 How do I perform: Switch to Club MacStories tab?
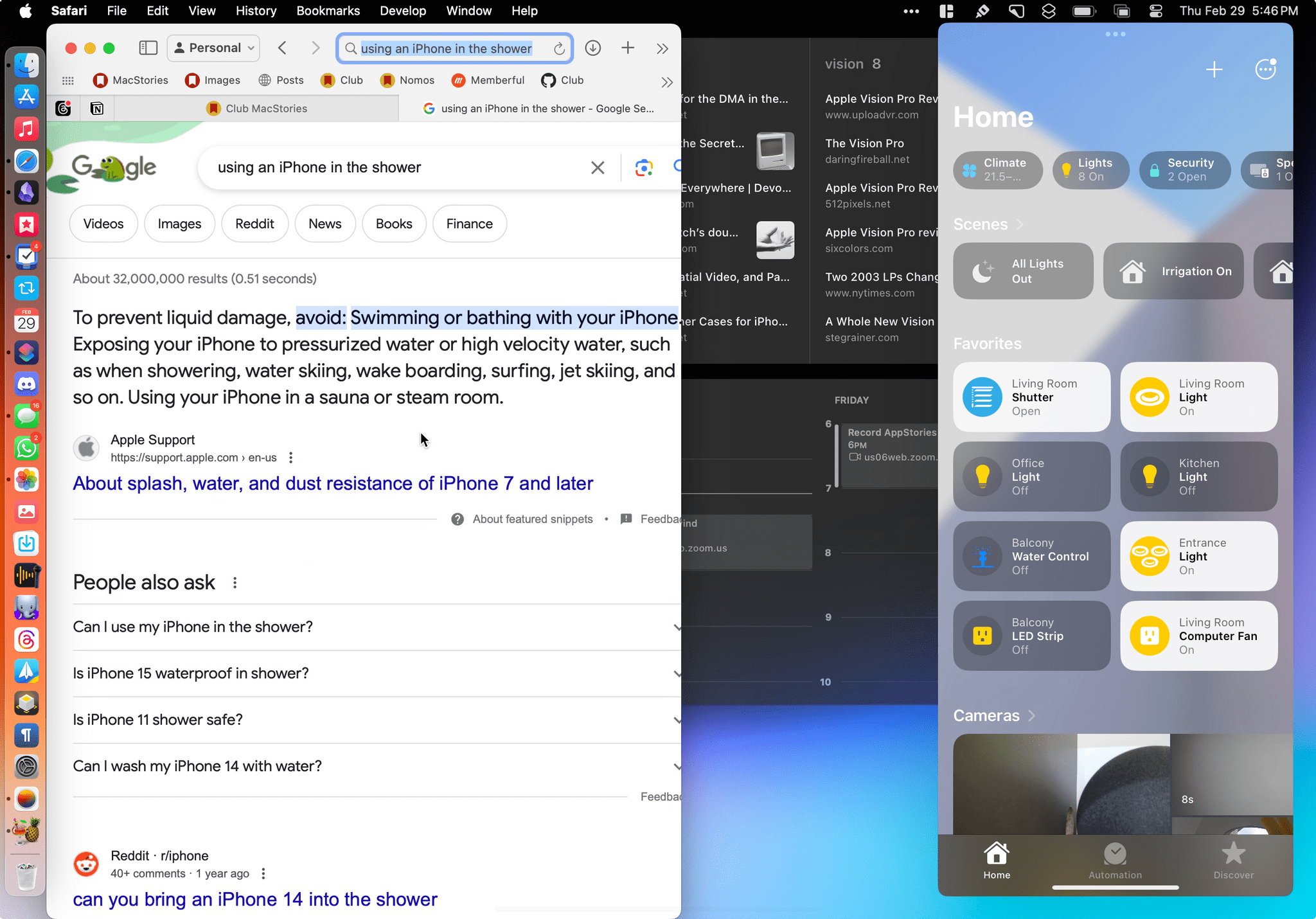[257, 109]
